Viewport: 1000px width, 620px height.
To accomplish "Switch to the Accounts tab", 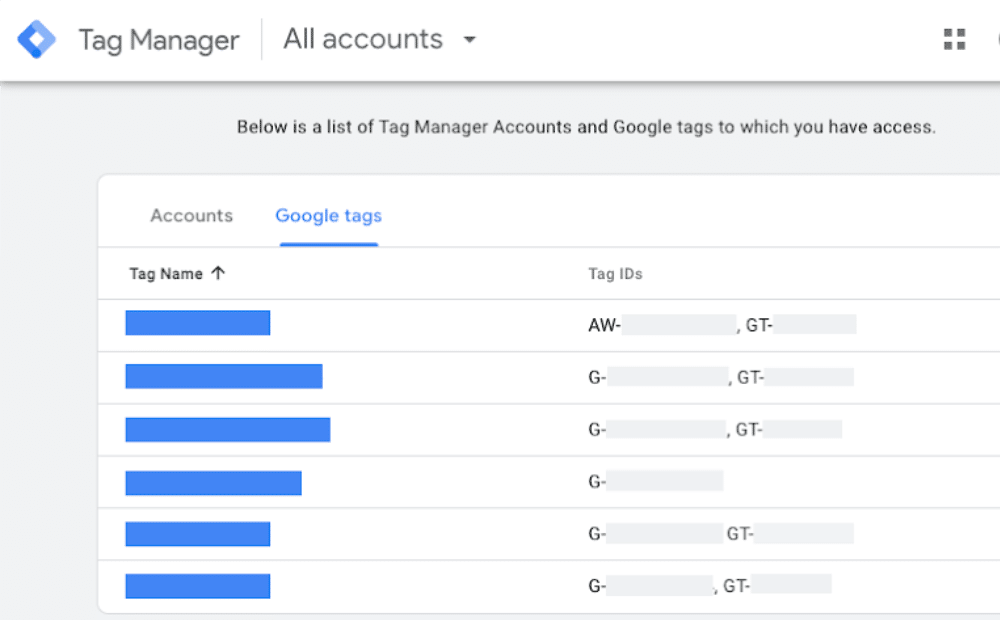I will pyautogui.click(x=191, y=215).
